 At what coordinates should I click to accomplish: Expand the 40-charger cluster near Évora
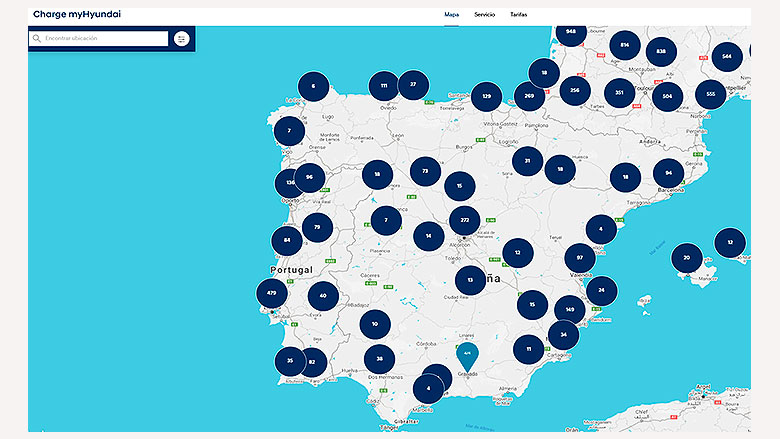(x=323, y=296)
